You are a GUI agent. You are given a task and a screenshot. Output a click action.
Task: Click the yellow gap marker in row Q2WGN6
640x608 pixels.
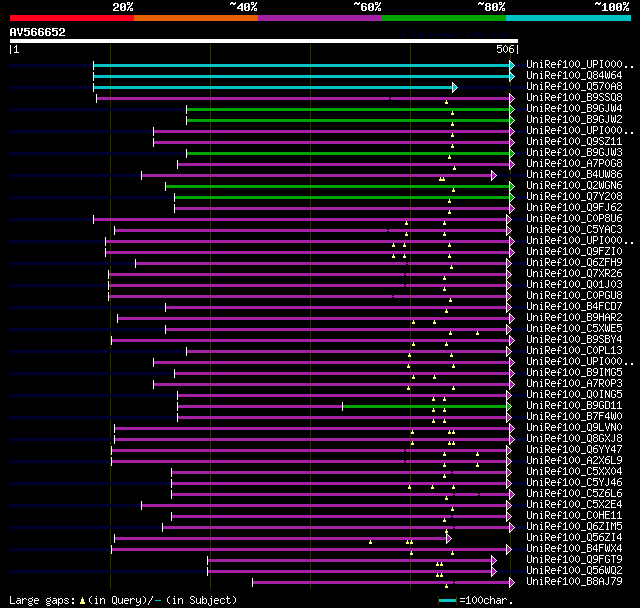453,190
